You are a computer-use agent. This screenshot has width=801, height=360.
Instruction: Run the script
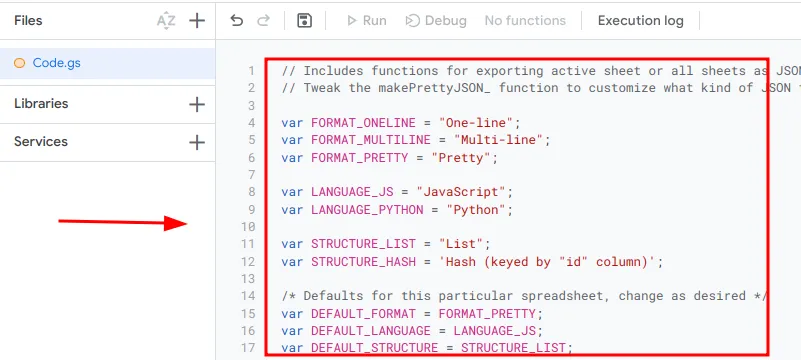[366, 20]
